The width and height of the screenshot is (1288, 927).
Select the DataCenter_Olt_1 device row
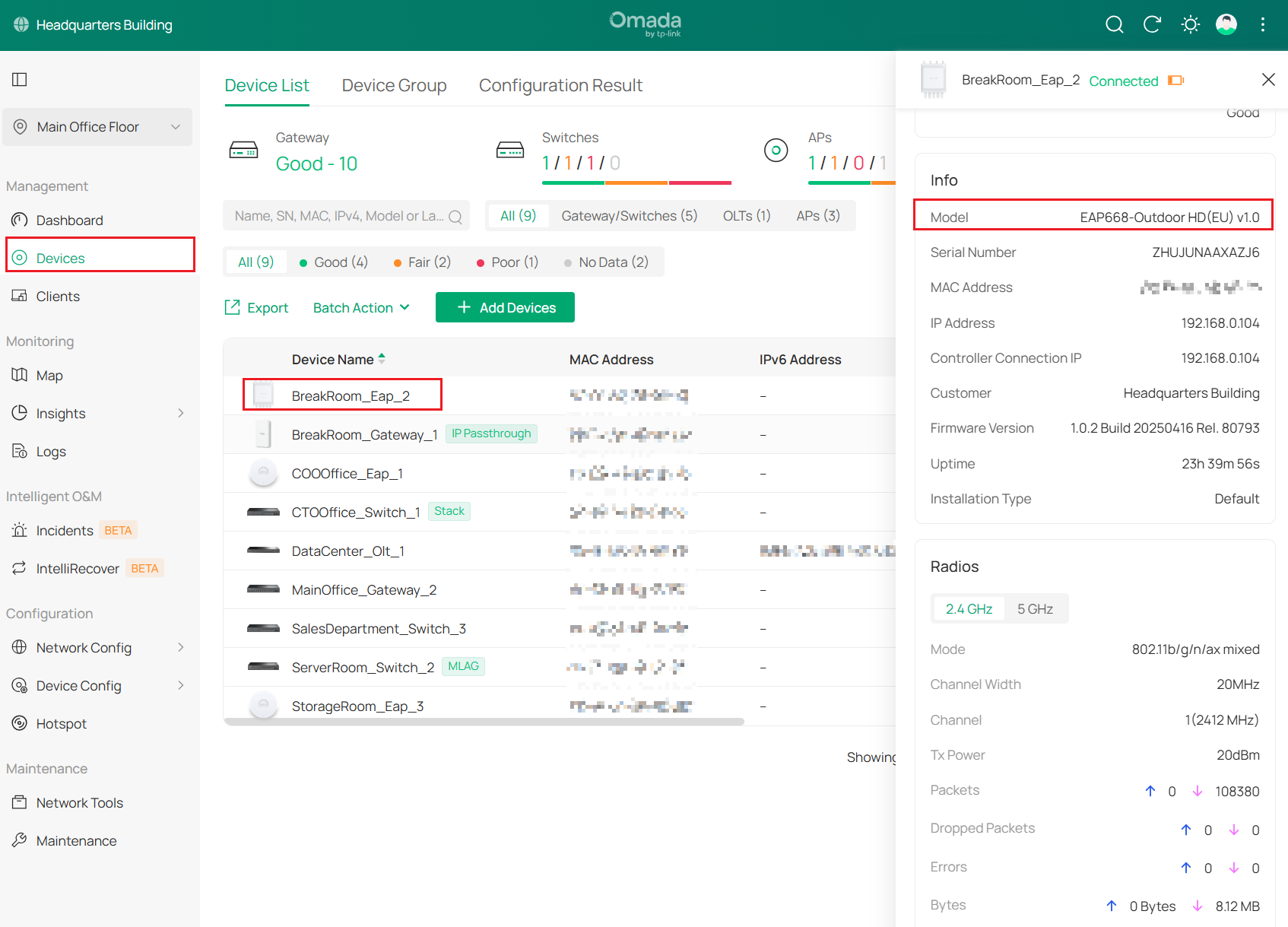[560, 551]
